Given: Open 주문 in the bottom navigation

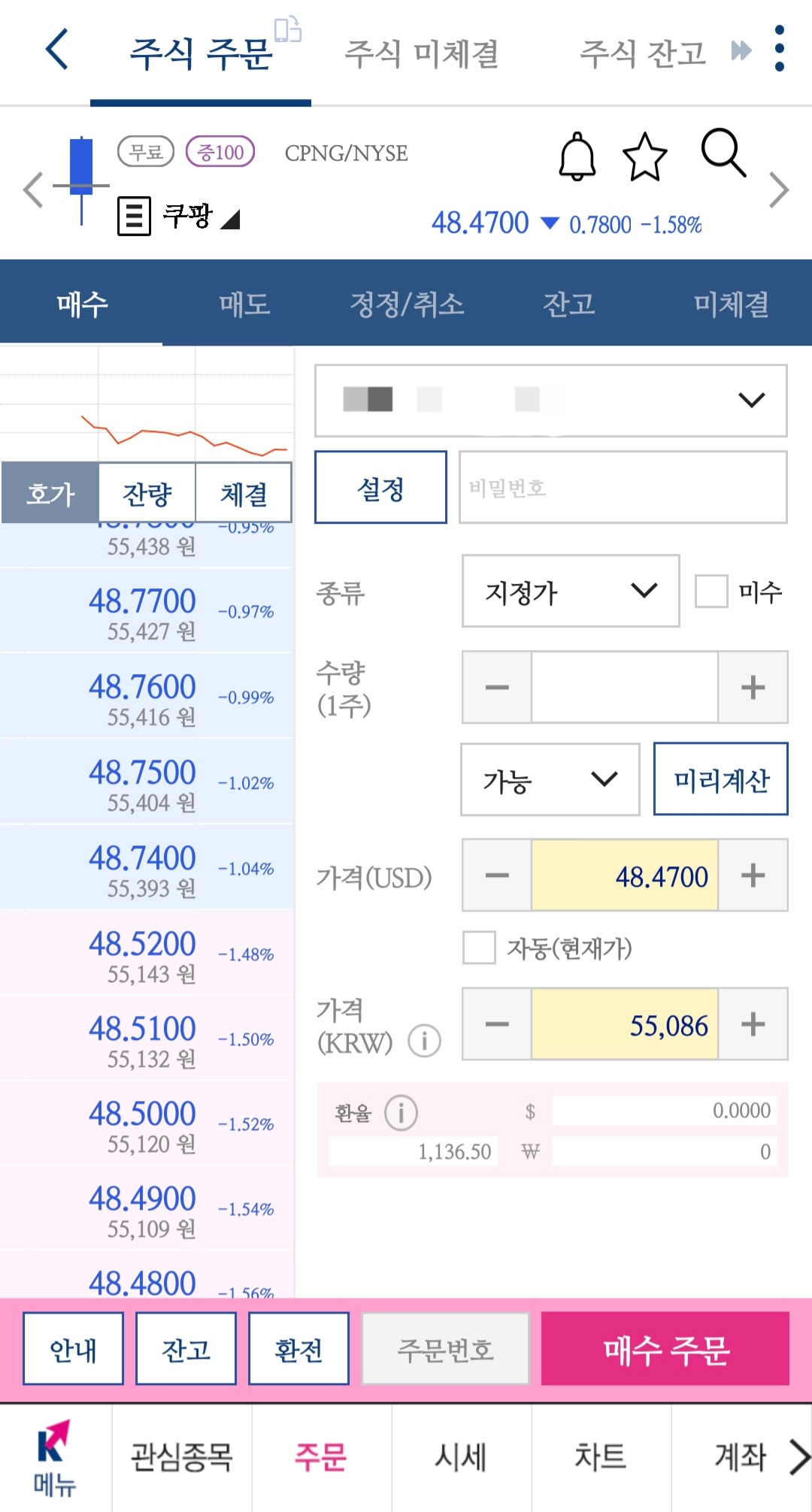Looking at the screenshot, I should [321, 1456].
